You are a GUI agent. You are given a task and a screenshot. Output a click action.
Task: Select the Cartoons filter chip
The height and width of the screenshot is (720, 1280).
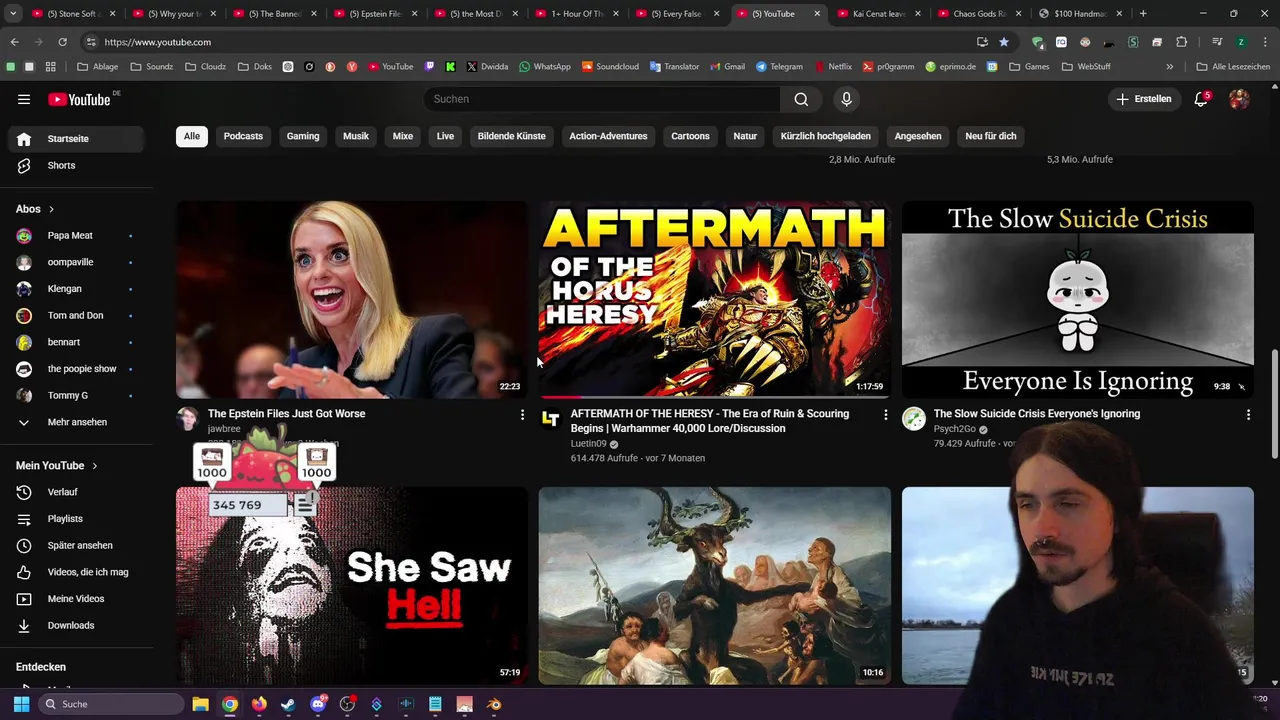coord(690,136)
